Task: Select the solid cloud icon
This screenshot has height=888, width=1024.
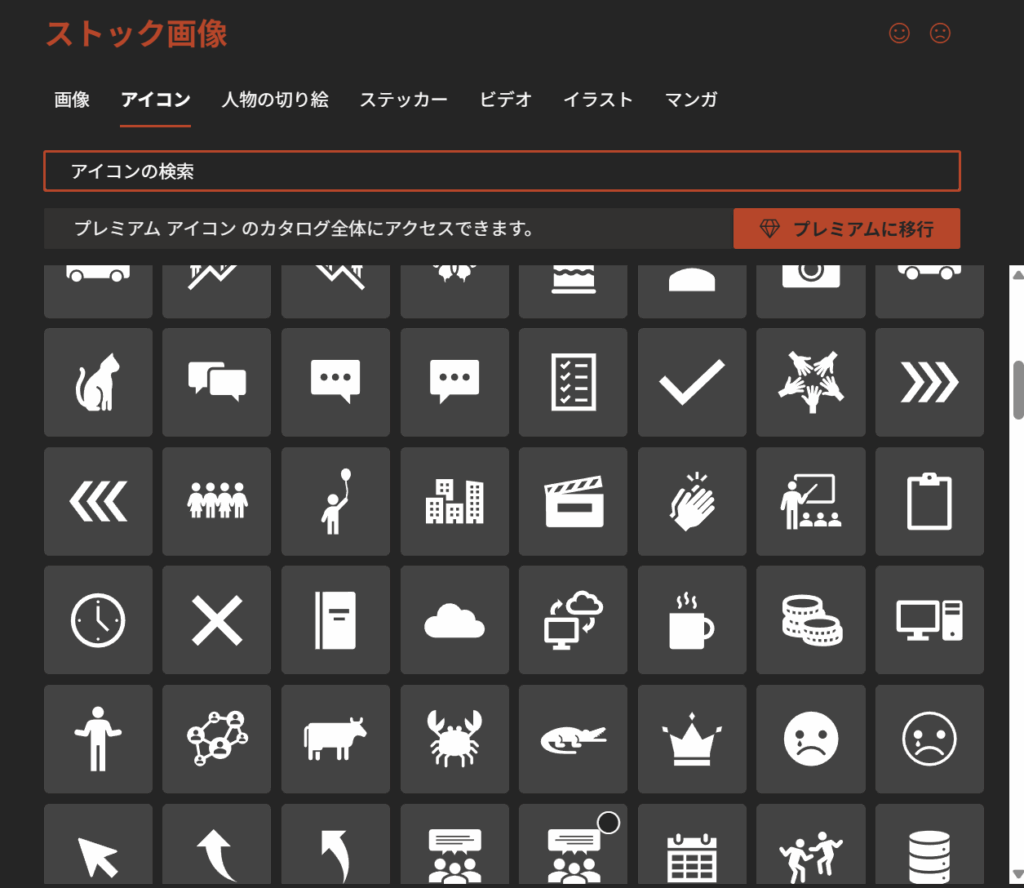Action: pos(455,620)
